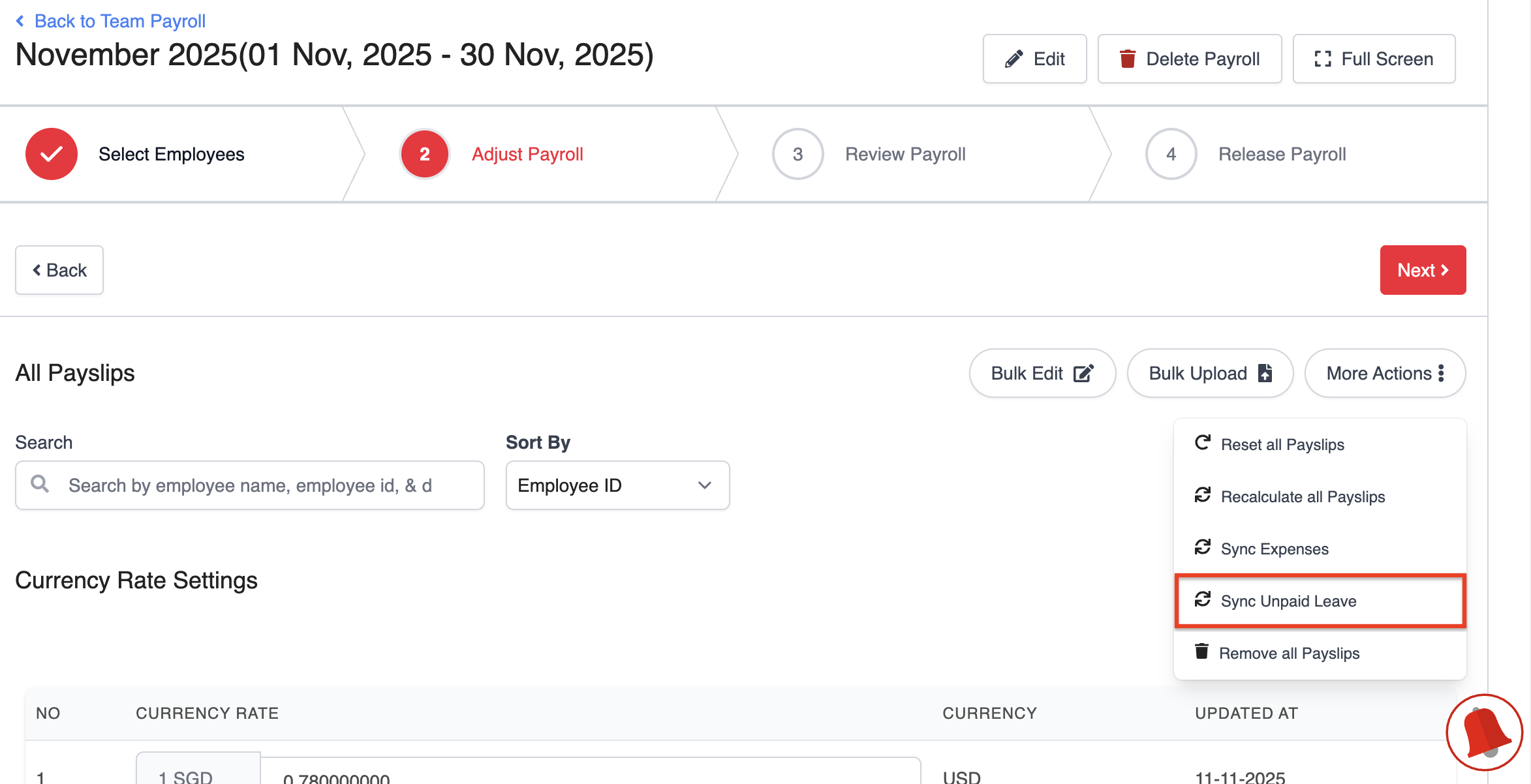The image size is (1531, 784).
Task: Click the red notification bell icon
Action: [x=1484, y=732]
